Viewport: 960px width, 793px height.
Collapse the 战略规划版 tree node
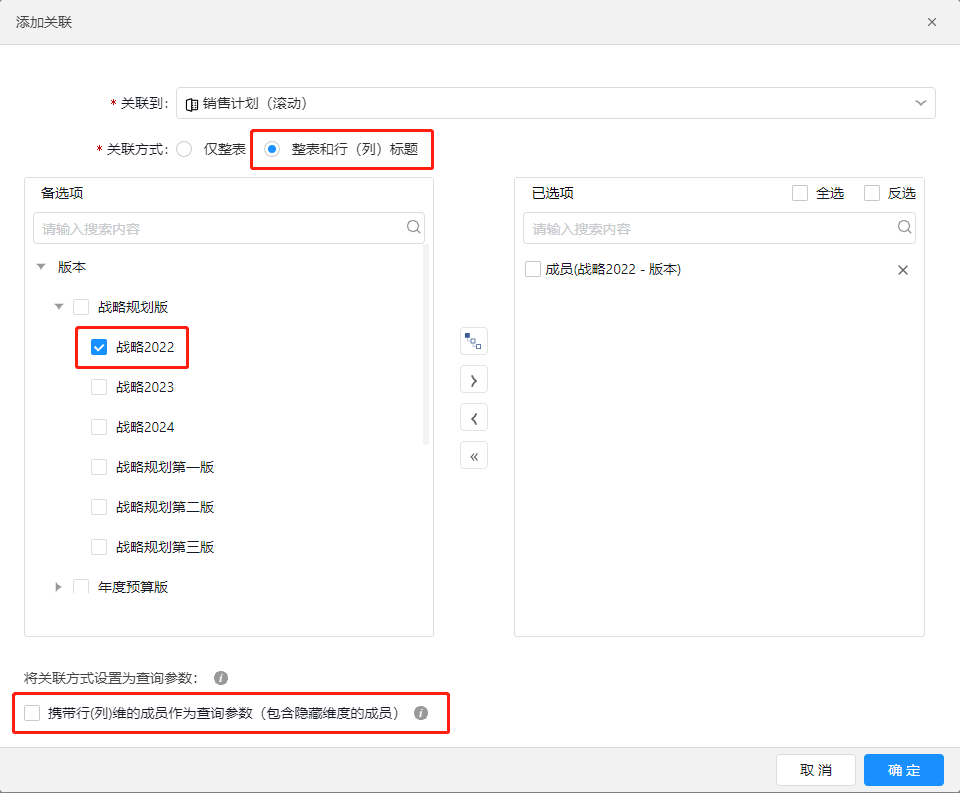coord(59,307)
